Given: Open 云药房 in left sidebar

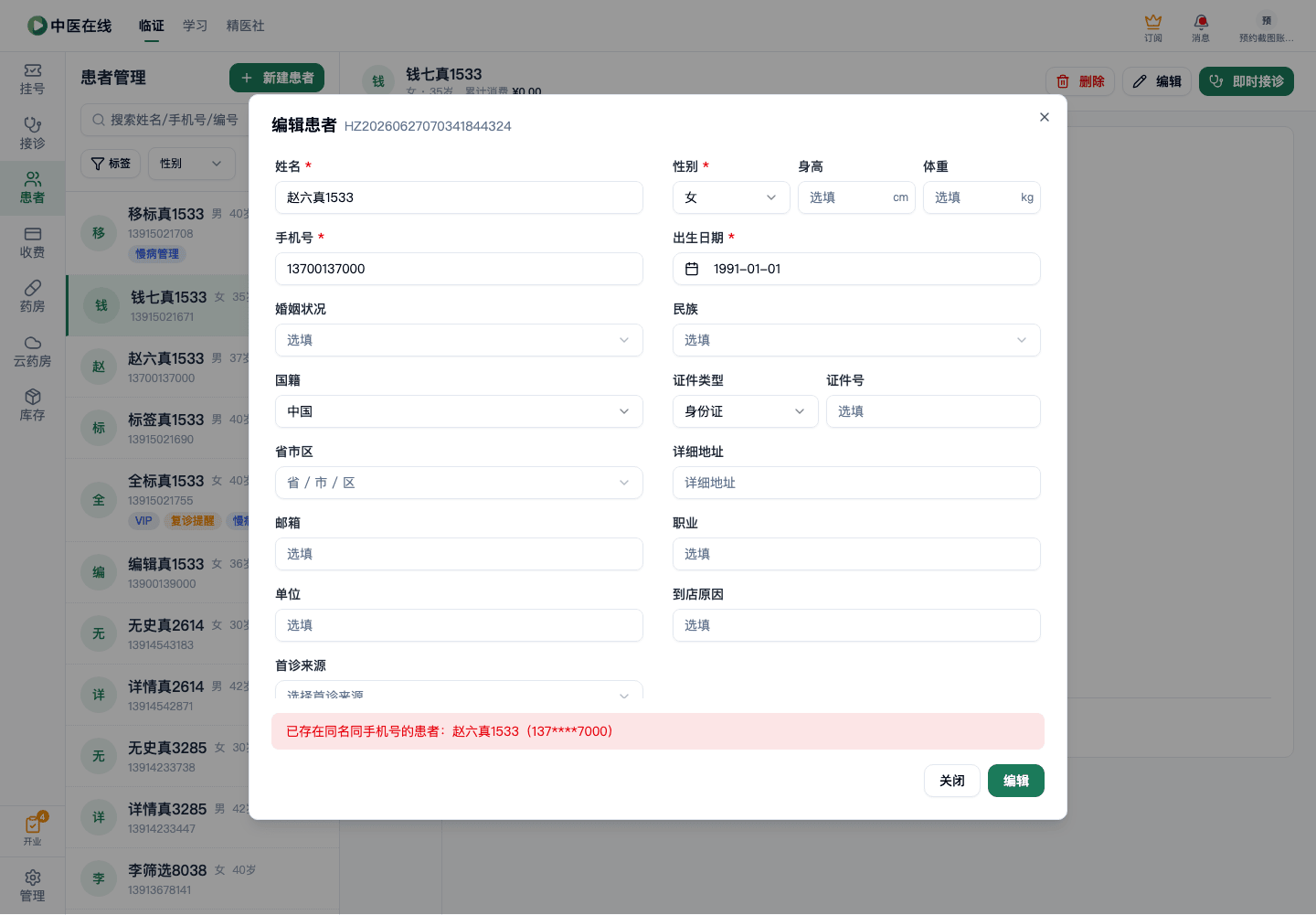Looking at the screenshot, I should pos(32,351).
